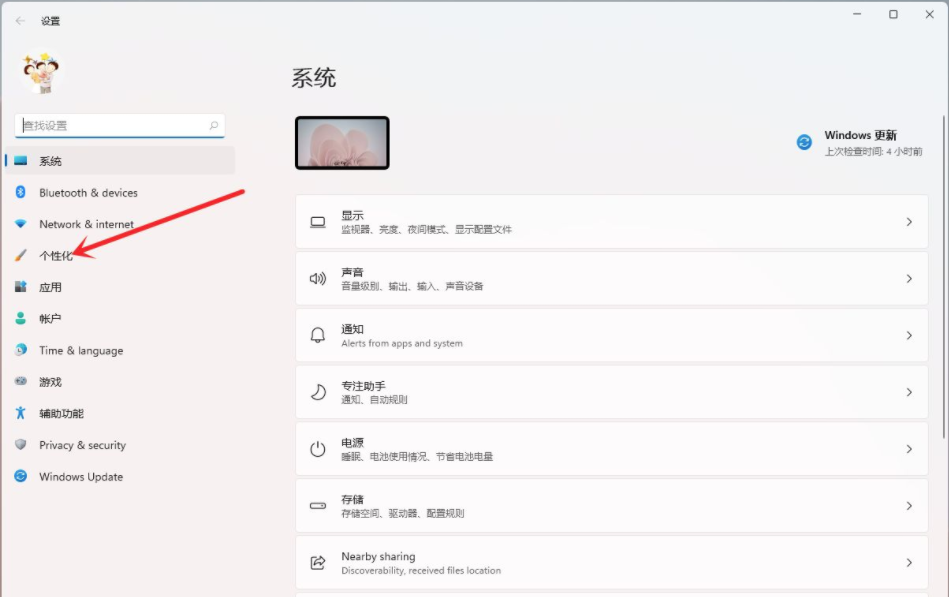Expand the Nearby sharing row chevron
This screenshot has width=949, height=597.
coord(909,562)
